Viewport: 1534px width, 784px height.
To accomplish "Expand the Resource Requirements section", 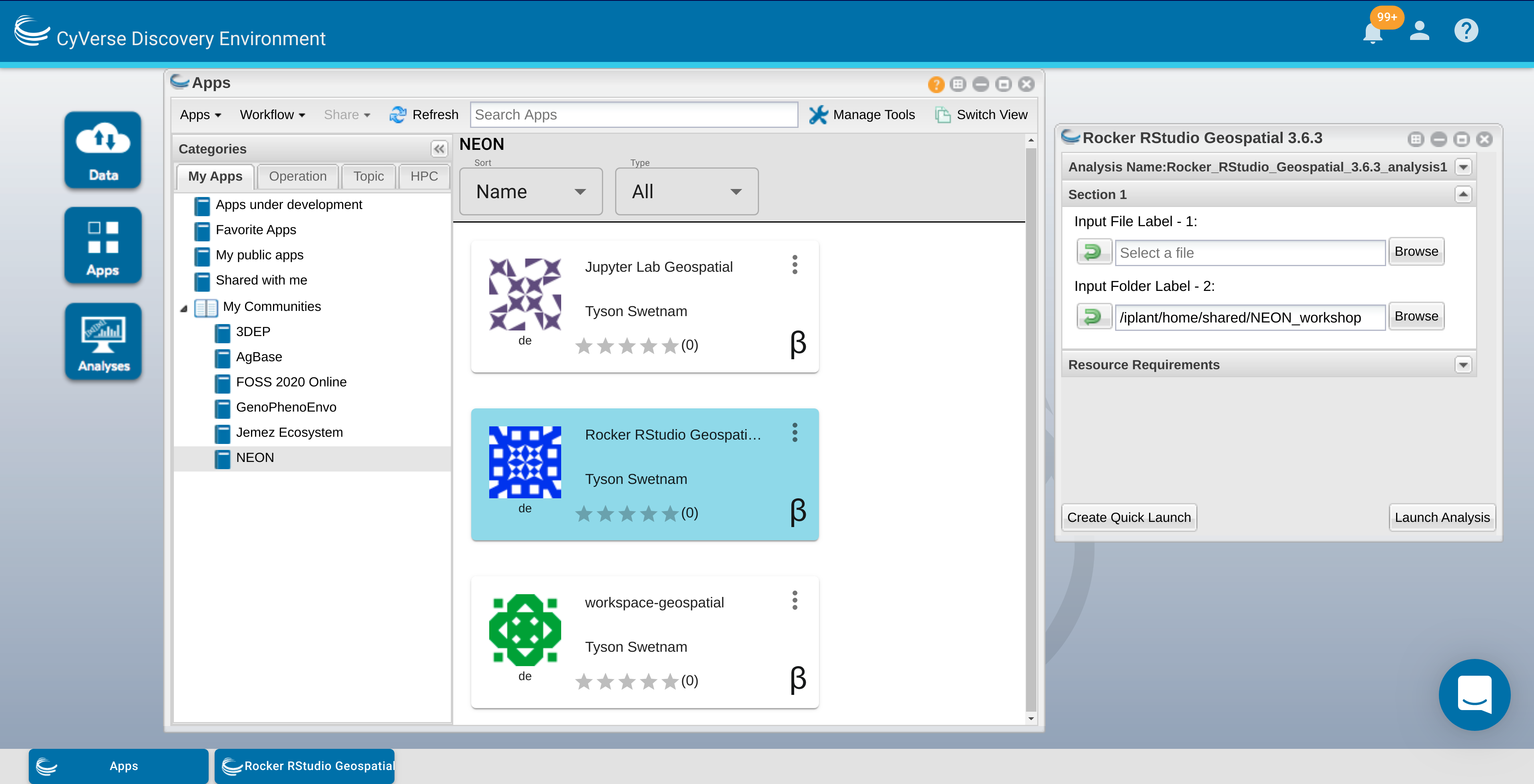I will pyautogui.click(x=1463, y=365).
